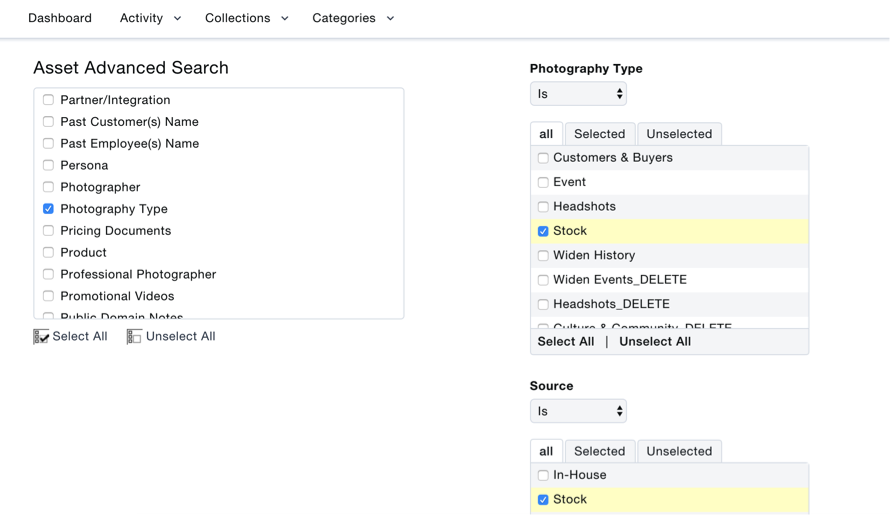
Task: Open Source 'Is' operator dropdown
Action: coord(578,411)
